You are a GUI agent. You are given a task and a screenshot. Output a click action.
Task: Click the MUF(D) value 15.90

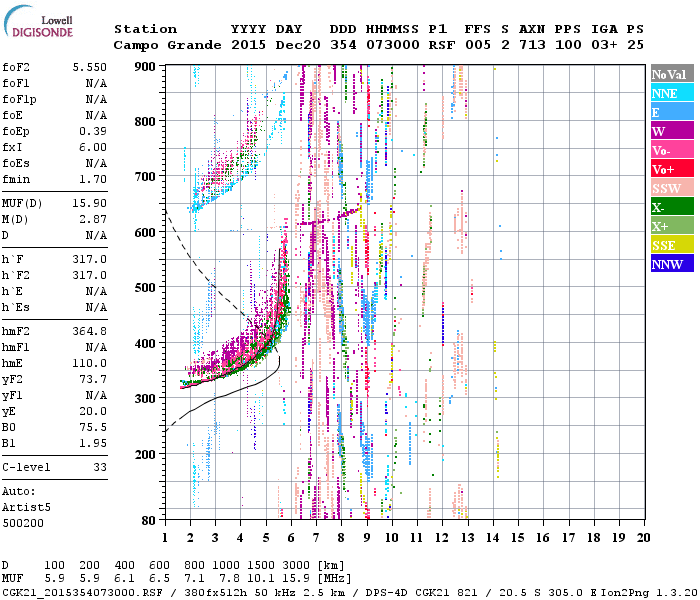coord(90,204)
